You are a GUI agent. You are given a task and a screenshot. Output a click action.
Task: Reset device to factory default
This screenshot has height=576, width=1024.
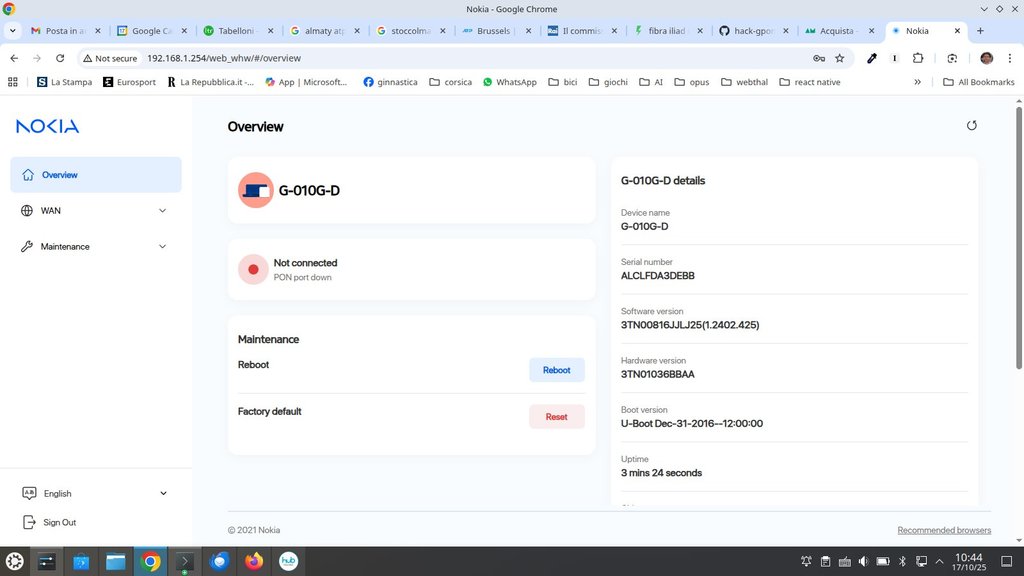(556, 417)
